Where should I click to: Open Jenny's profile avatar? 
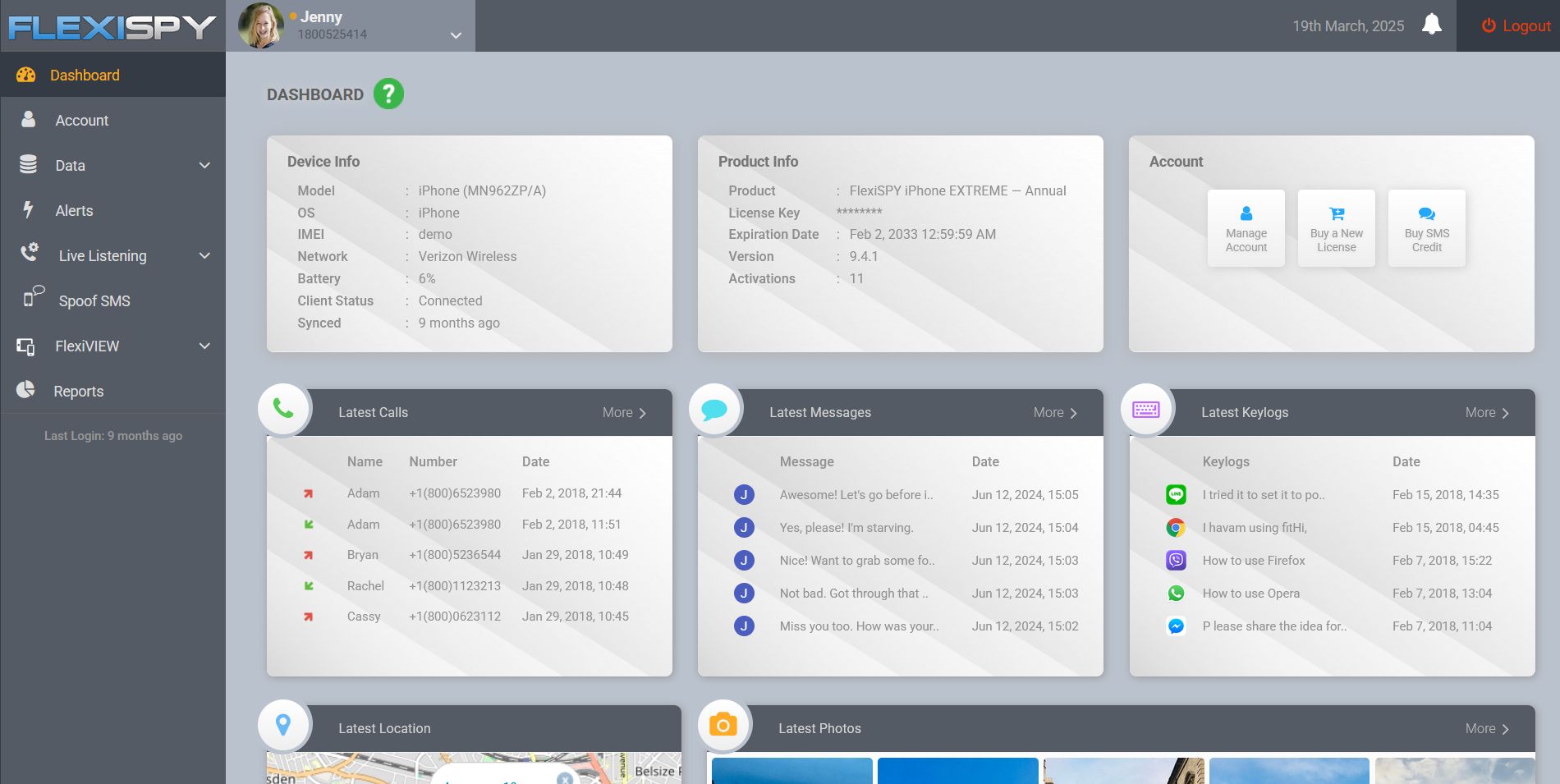(x=261, y=25)
